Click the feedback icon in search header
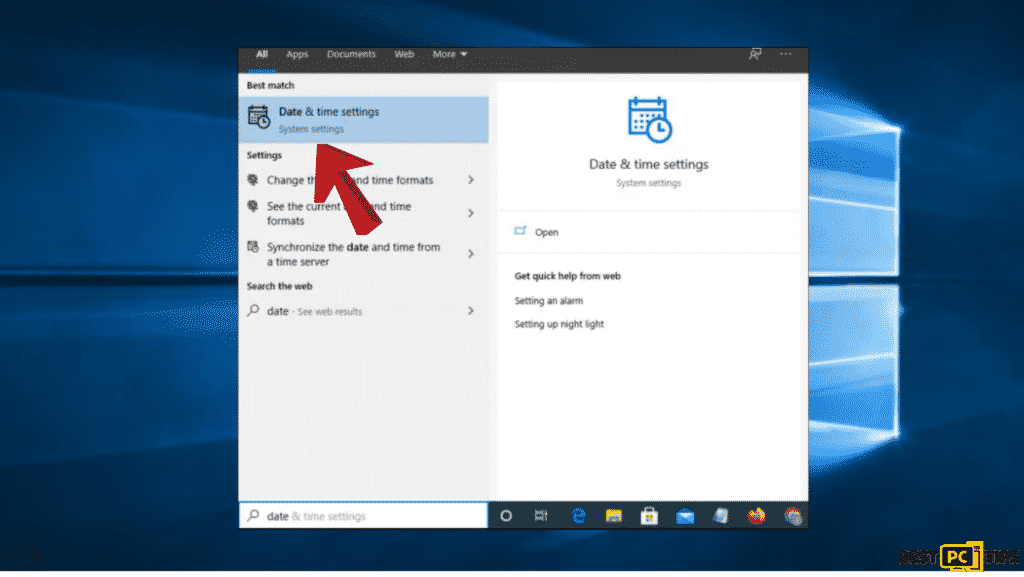This screenshot has width=1024, height=577. pos(755,54)
